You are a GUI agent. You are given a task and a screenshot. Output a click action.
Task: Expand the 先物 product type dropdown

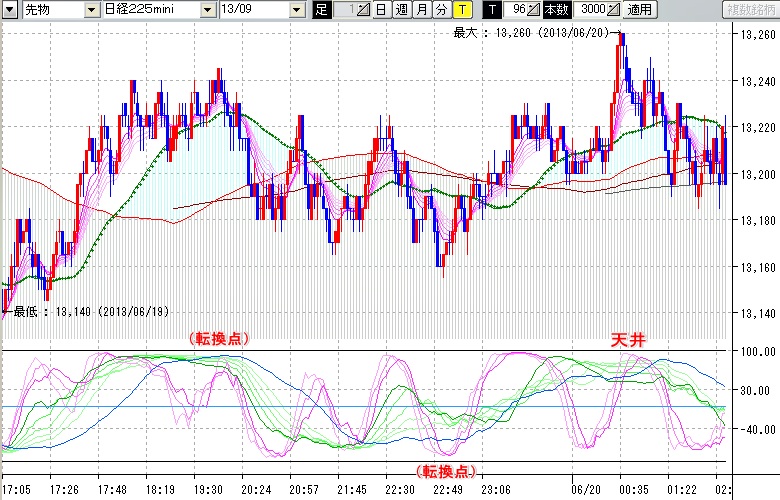pos(92,10)
